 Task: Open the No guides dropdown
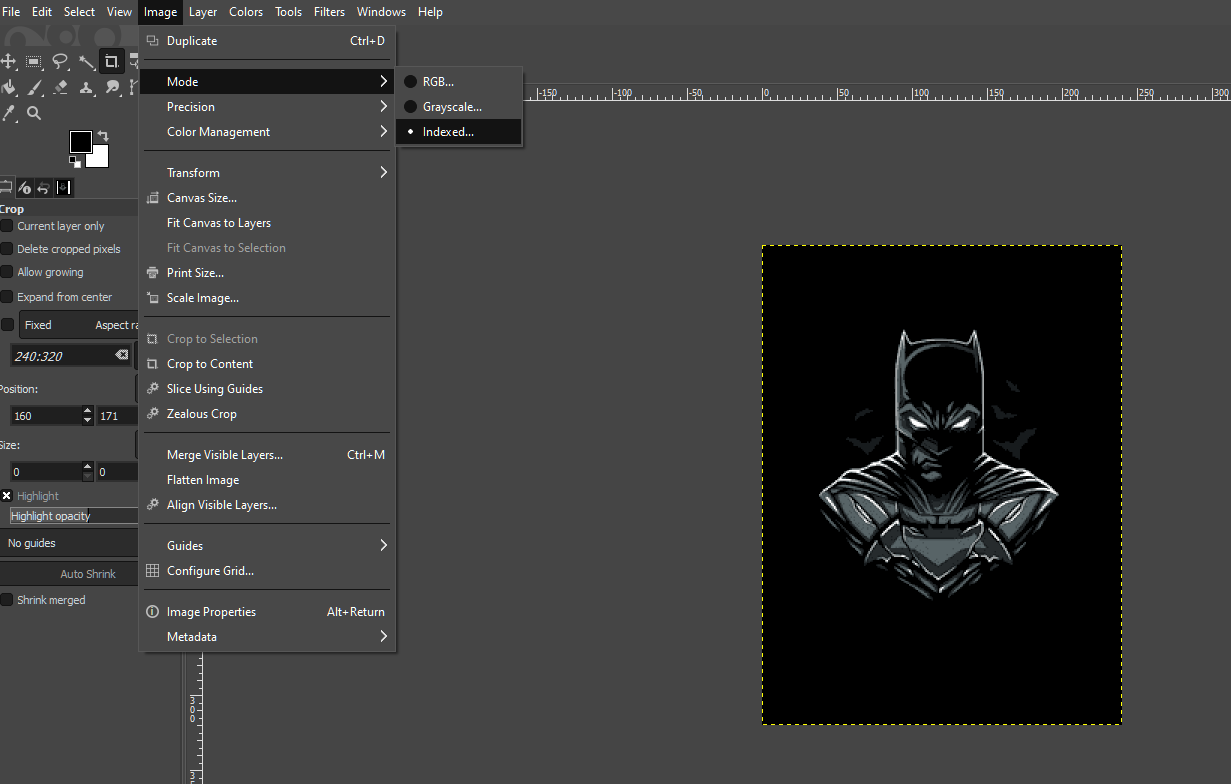(x=65, y=541)
